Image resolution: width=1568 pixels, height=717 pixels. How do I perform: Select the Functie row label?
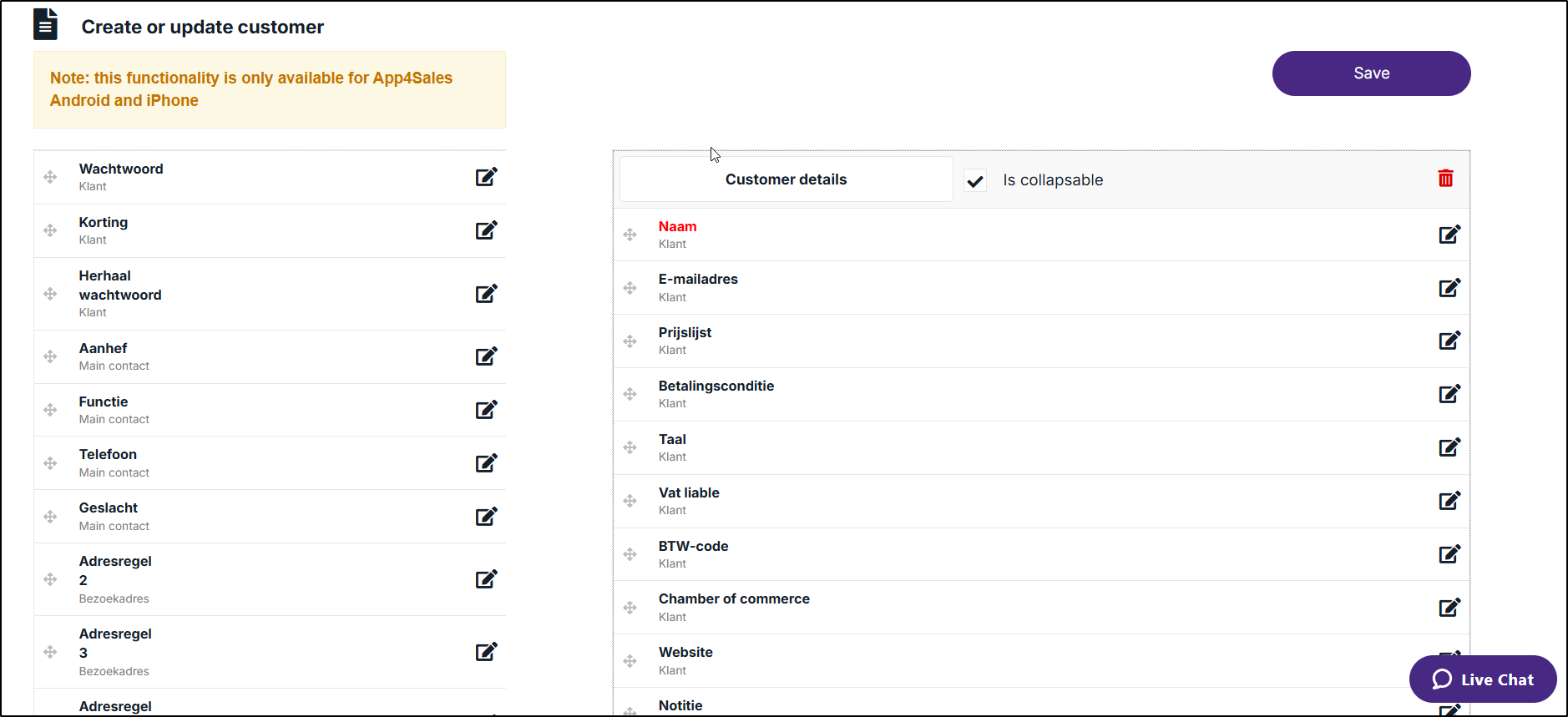click(x=104, y=401)
